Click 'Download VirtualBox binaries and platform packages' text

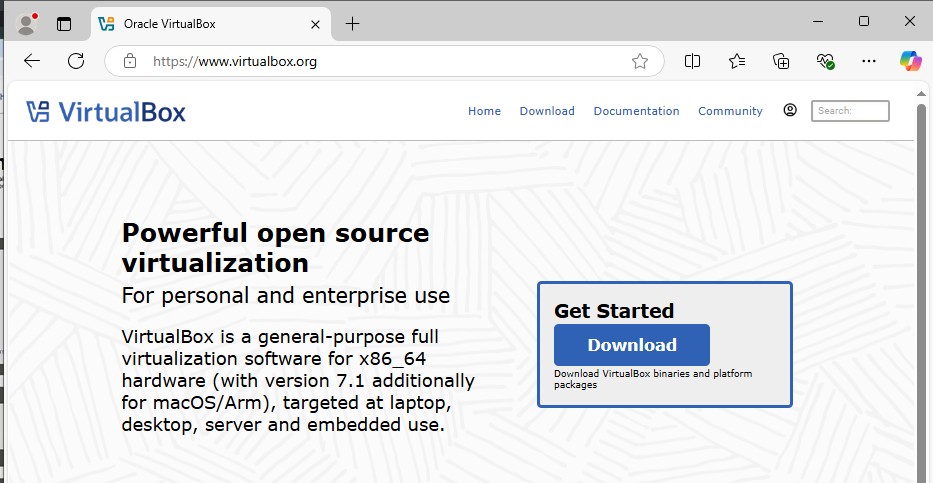click(653, 380)
